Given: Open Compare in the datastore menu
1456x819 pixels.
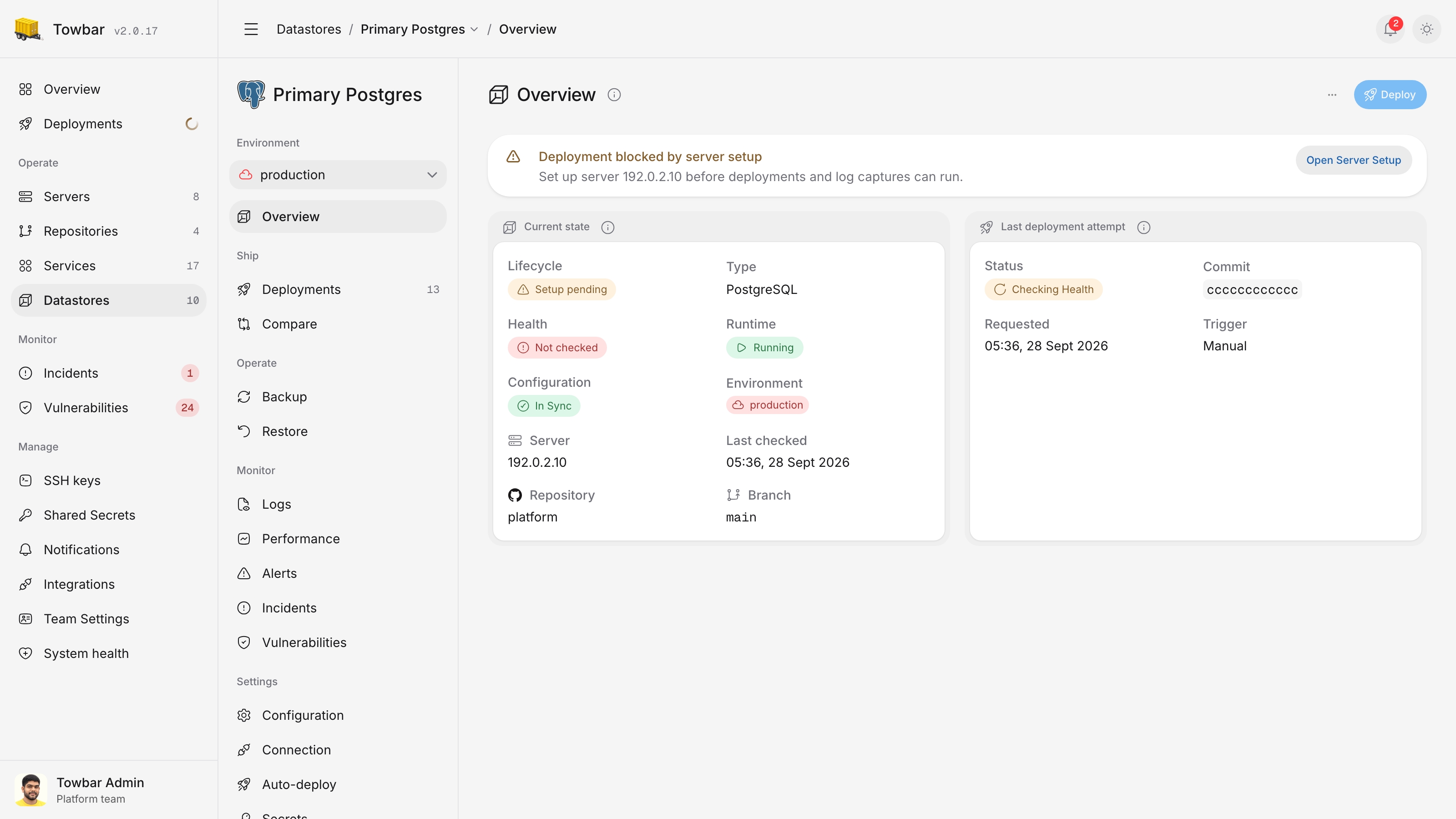Looking at the screenshot, I should pyautogui.click(x=338, y=324).
